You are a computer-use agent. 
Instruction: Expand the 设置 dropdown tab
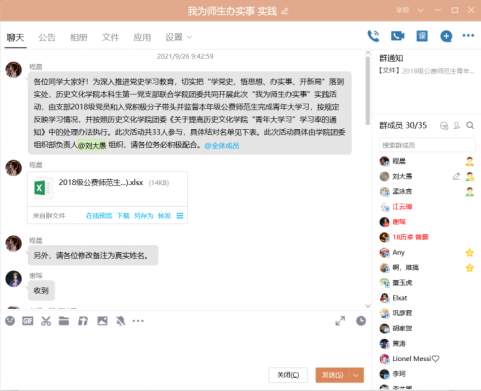pos(179,37)
